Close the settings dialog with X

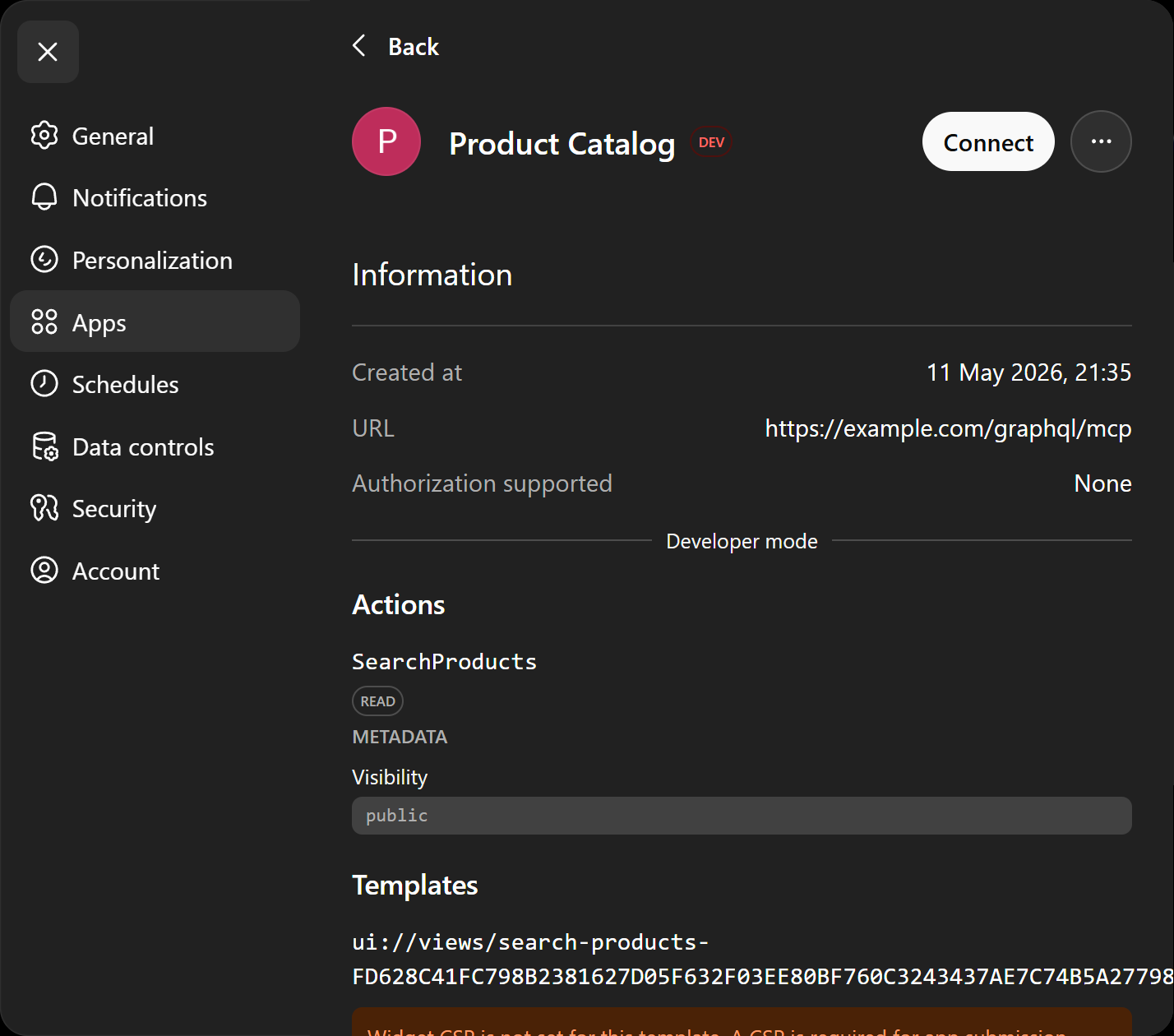pos(48,52)
